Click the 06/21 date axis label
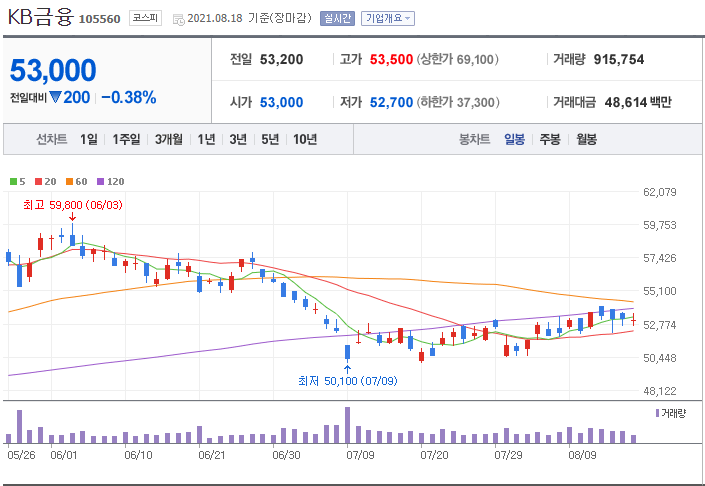Viewport: 705px width, 486px height. point(212,455)
